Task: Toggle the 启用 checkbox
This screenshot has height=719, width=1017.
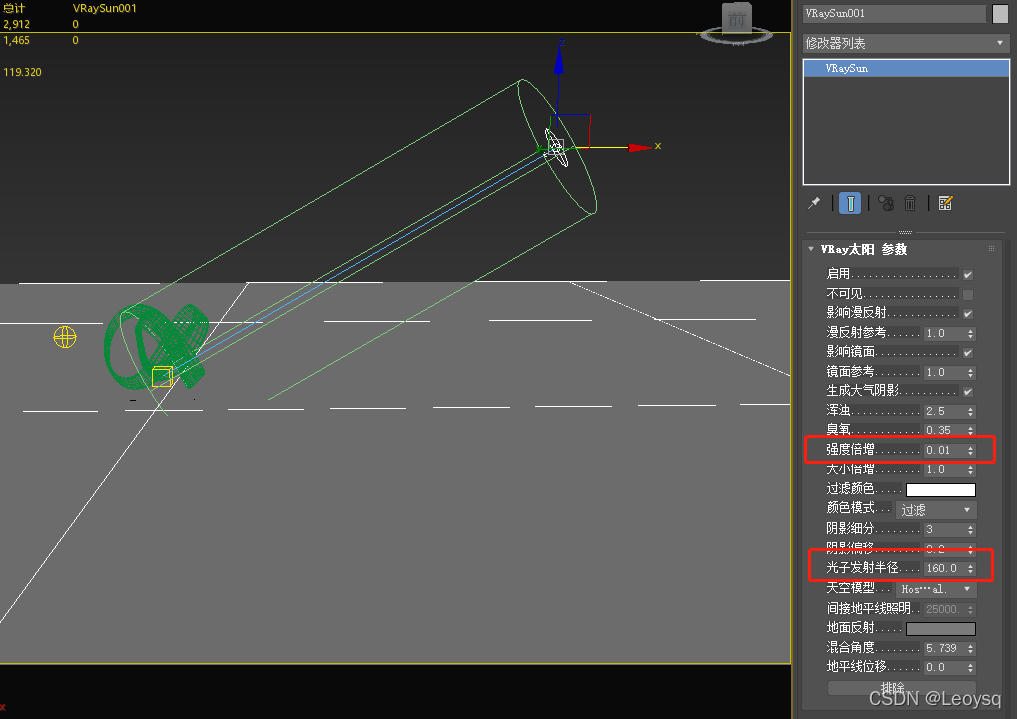Action: [968, 275]
